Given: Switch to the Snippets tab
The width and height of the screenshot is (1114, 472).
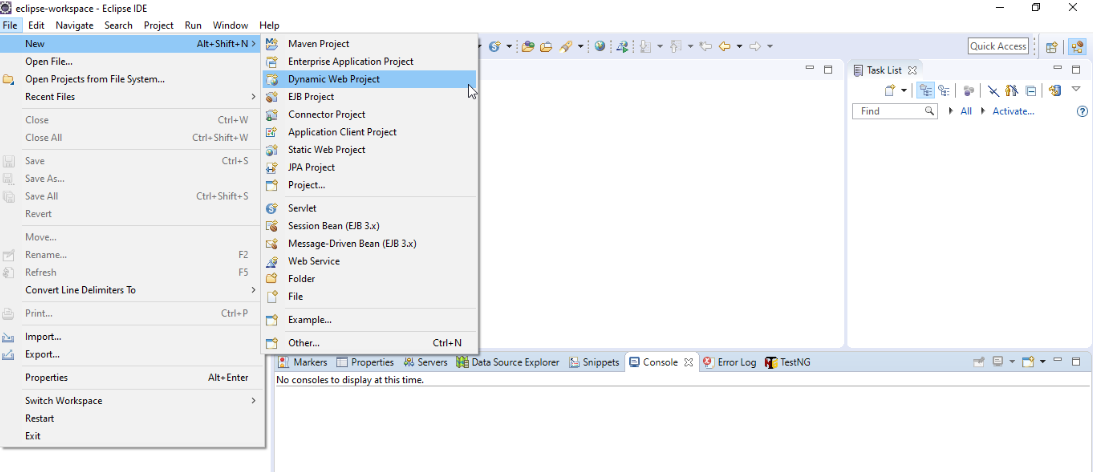Looking at the screenshot, I should 595,363.
